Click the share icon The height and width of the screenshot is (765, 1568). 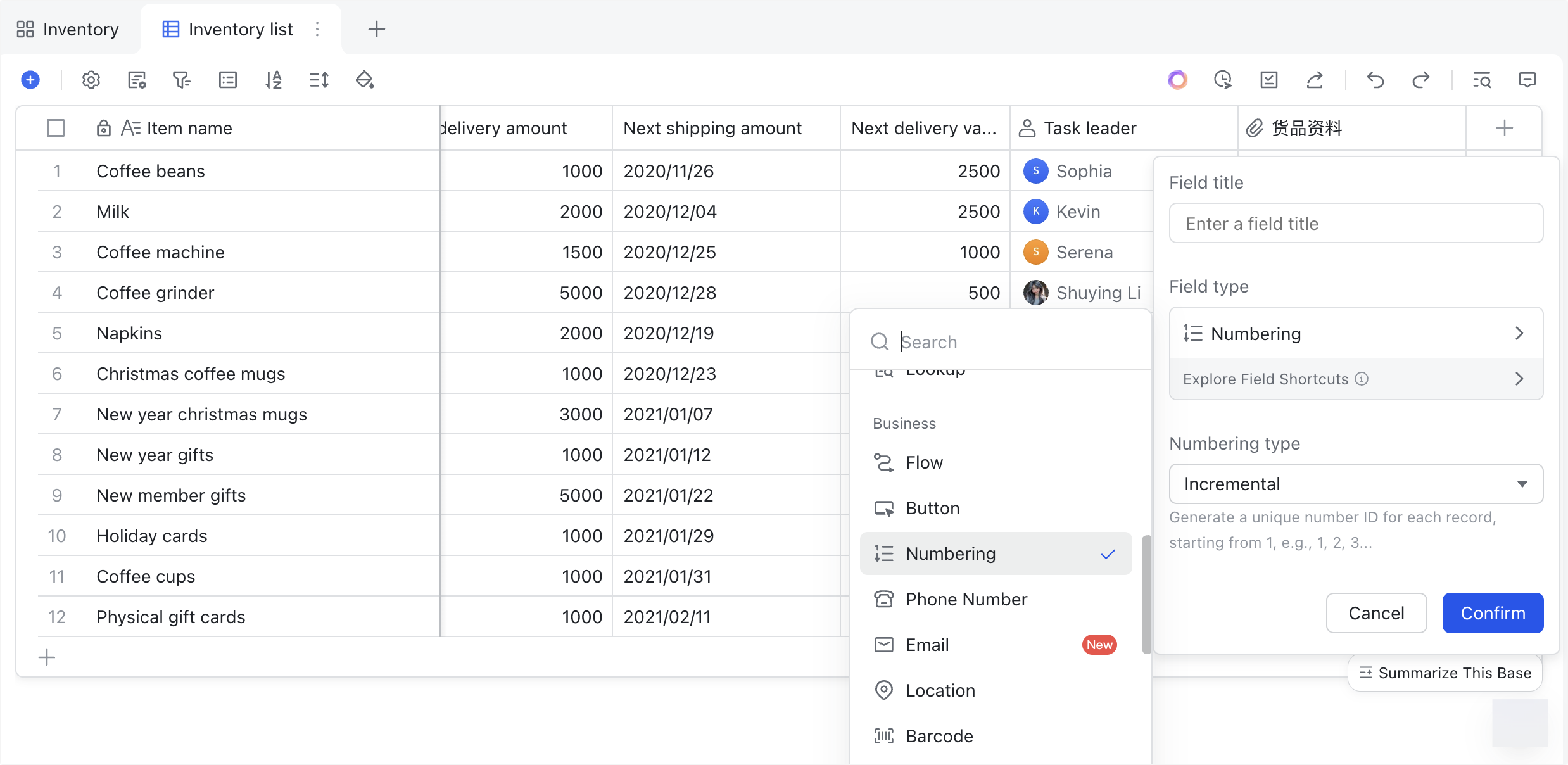[1315, 80]
